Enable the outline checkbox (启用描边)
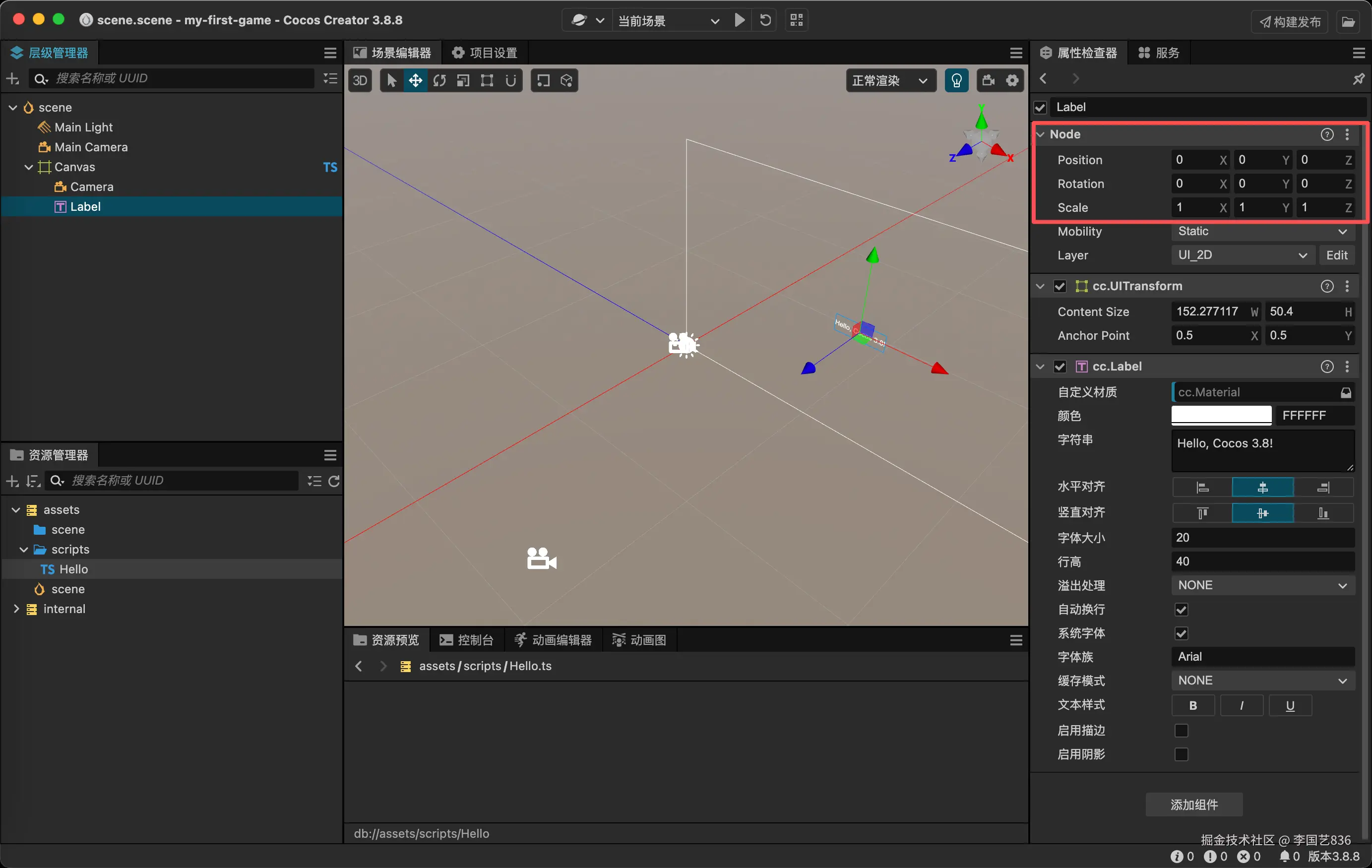Image resolution: width=1372 pixels, height=868 pixels. (1181, 730)
